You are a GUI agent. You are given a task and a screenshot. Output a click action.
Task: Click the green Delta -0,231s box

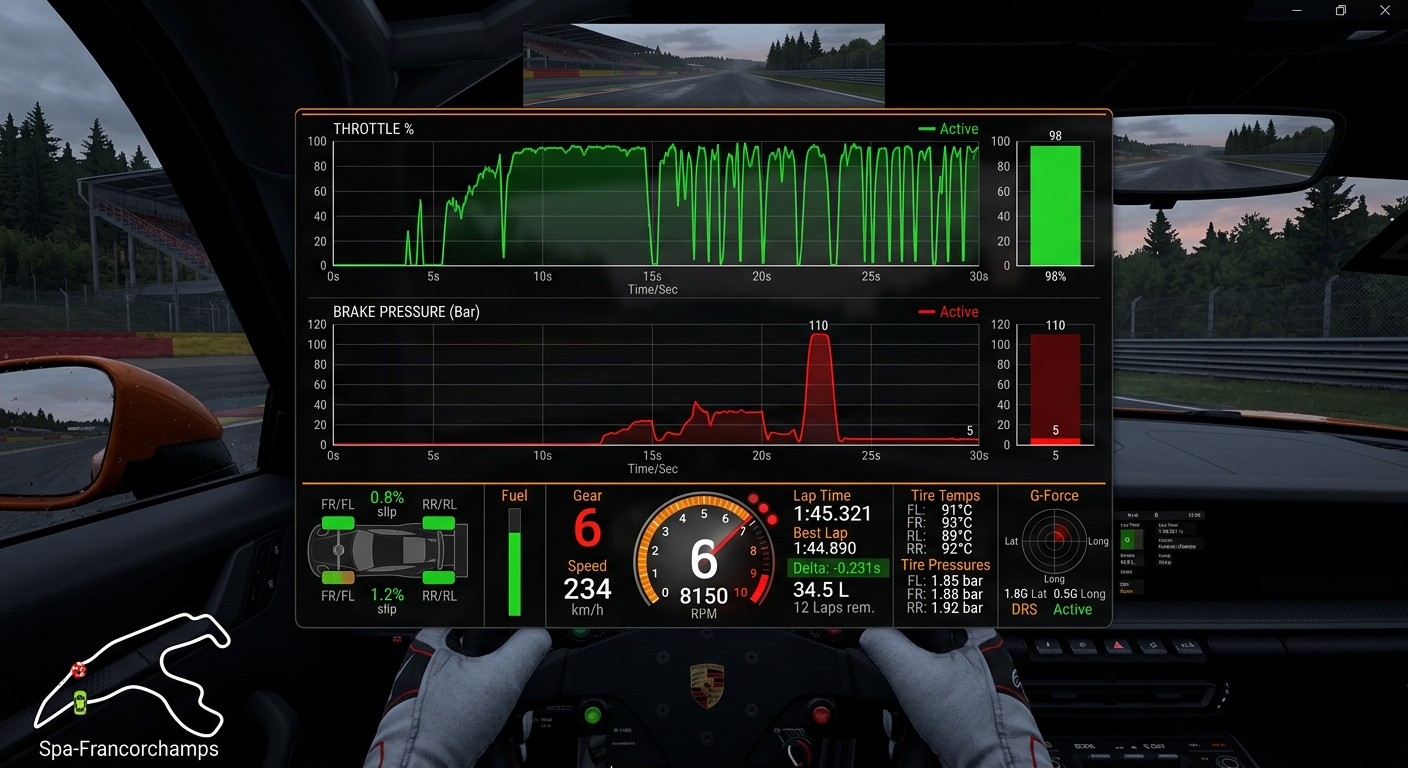click(839, 568)
